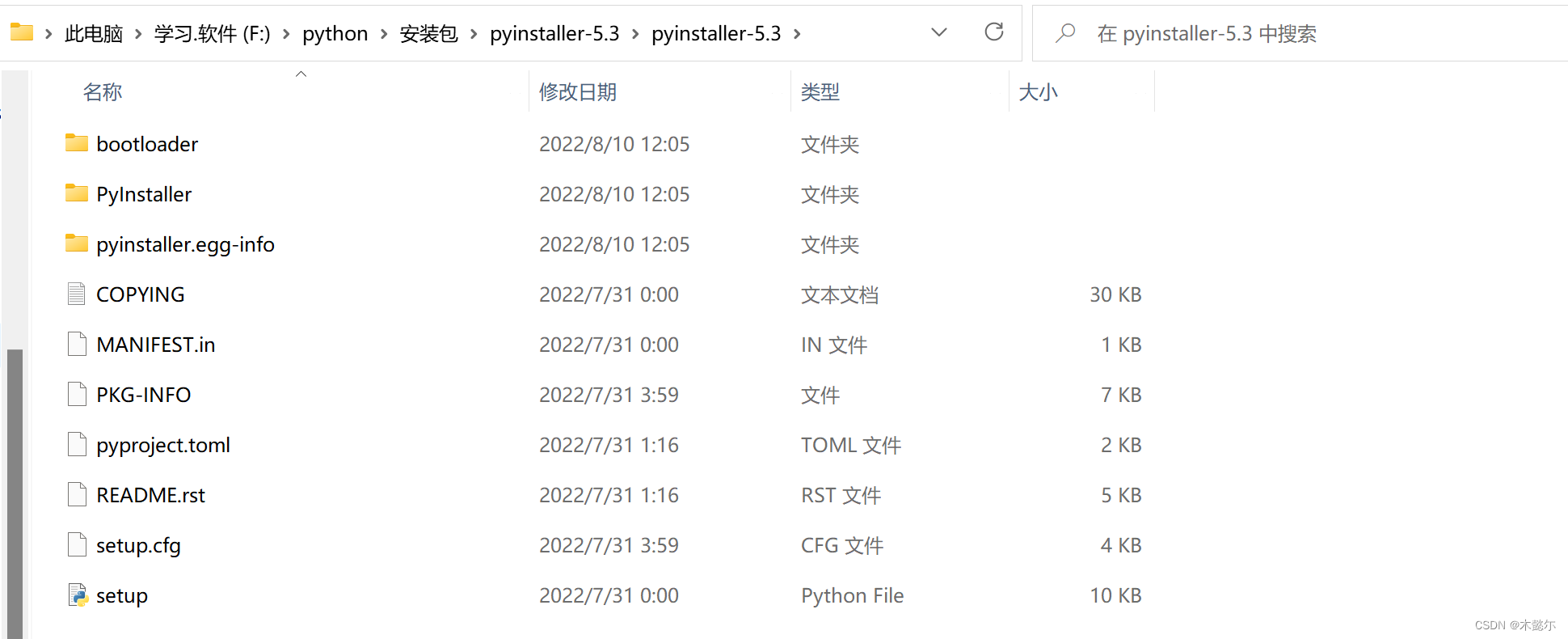Click the MANIFEST.in file icon
1568x639 pixels.
coord(77,344)
